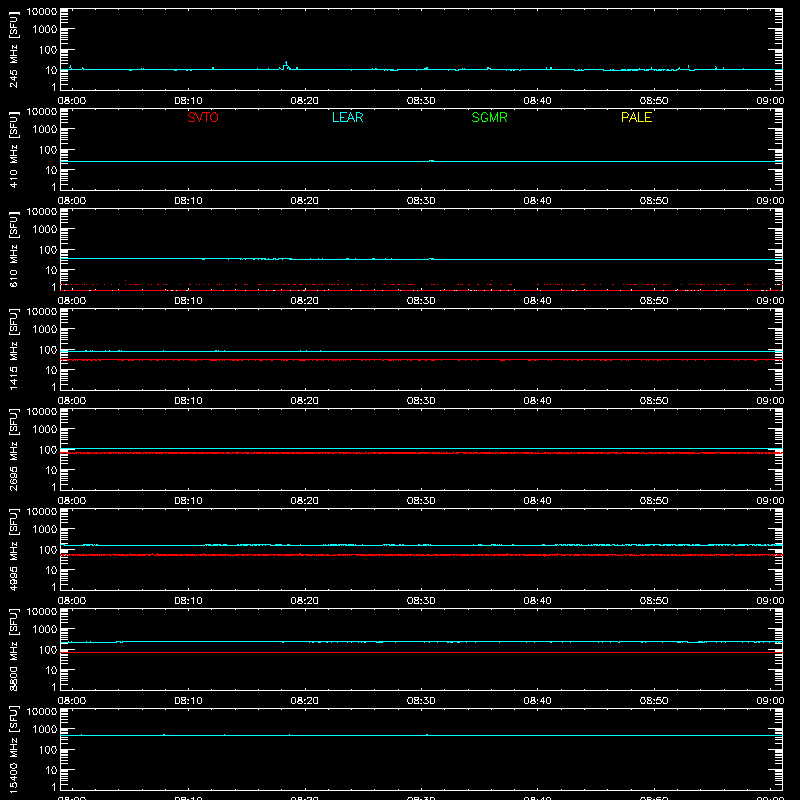The height and width of the screenshot is (800, 800).
Task: Click 08:00 label under the 245 MHz panel
Action: pyautogui.click(x=72, y=101)
